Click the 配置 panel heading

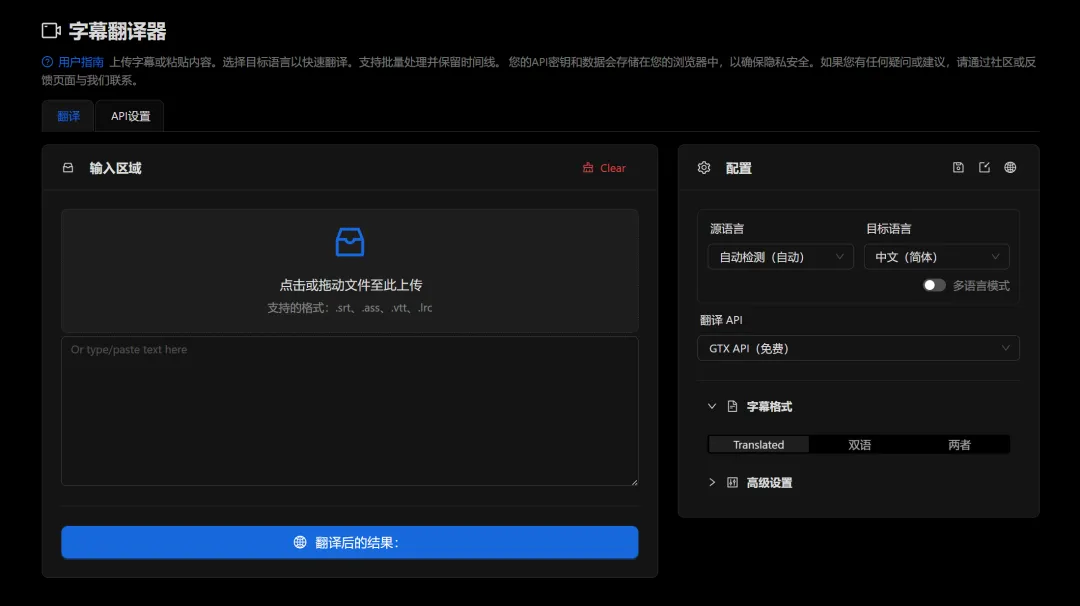click(738, 168)
